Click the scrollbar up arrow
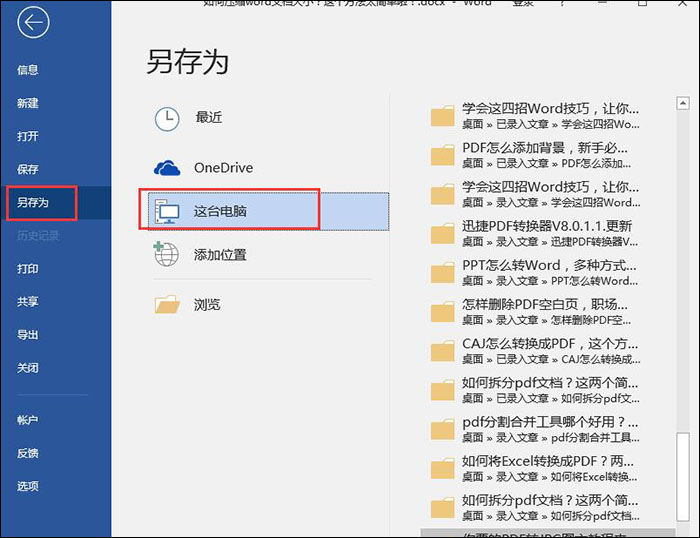Screen dimensions: 700x538 [683, 103]
